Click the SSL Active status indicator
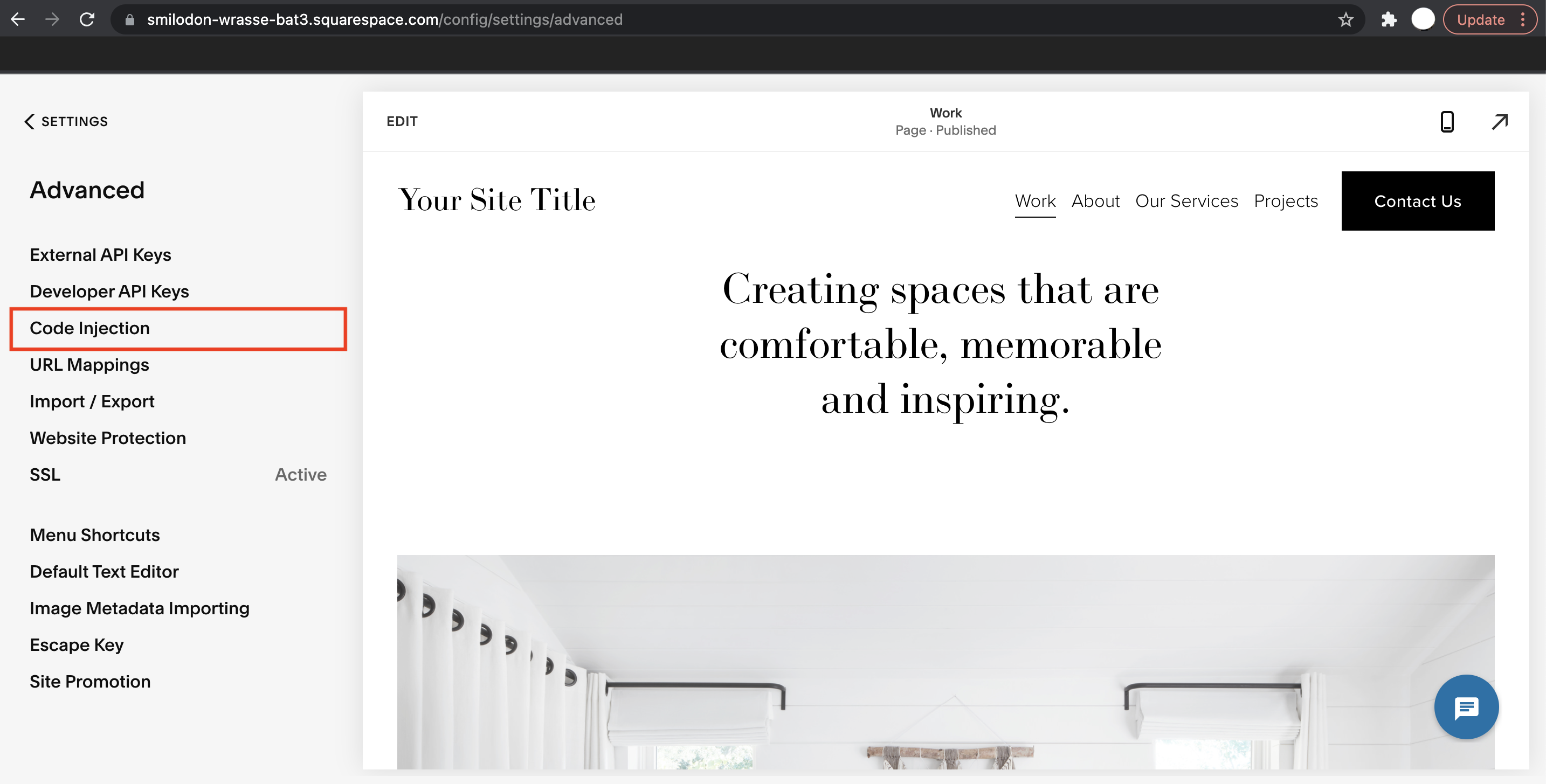 (x=300, y=474)
